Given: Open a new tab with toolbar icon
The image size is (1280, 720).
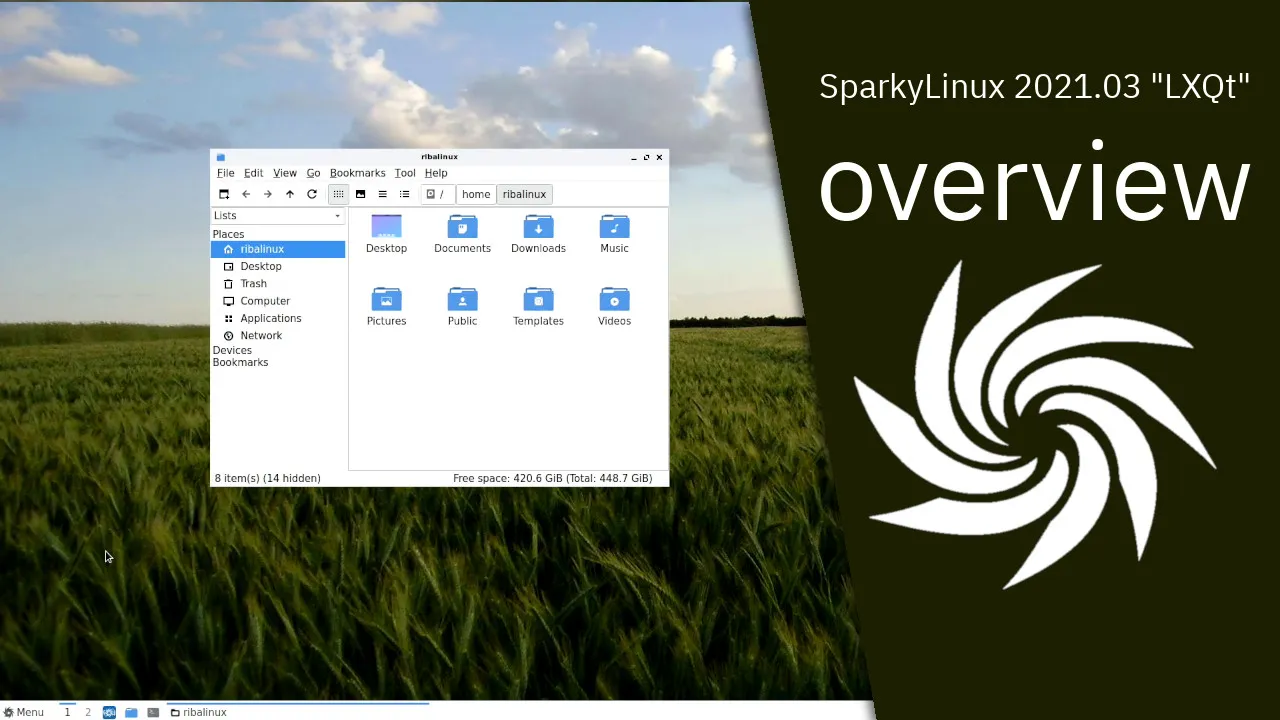Looking at the screenshot, I should coord(224,194).
